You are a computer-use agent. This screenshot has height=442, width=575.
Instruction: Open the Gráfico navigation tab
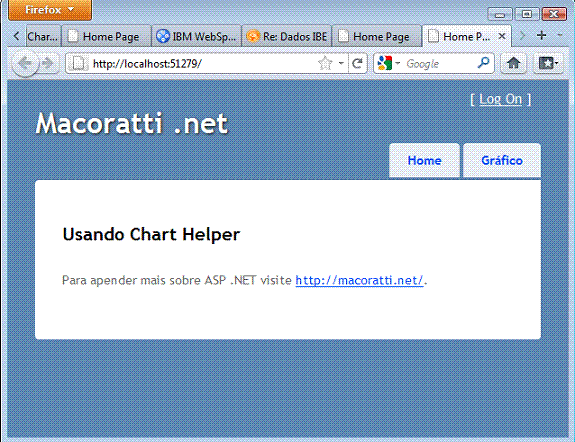point(502,161)
